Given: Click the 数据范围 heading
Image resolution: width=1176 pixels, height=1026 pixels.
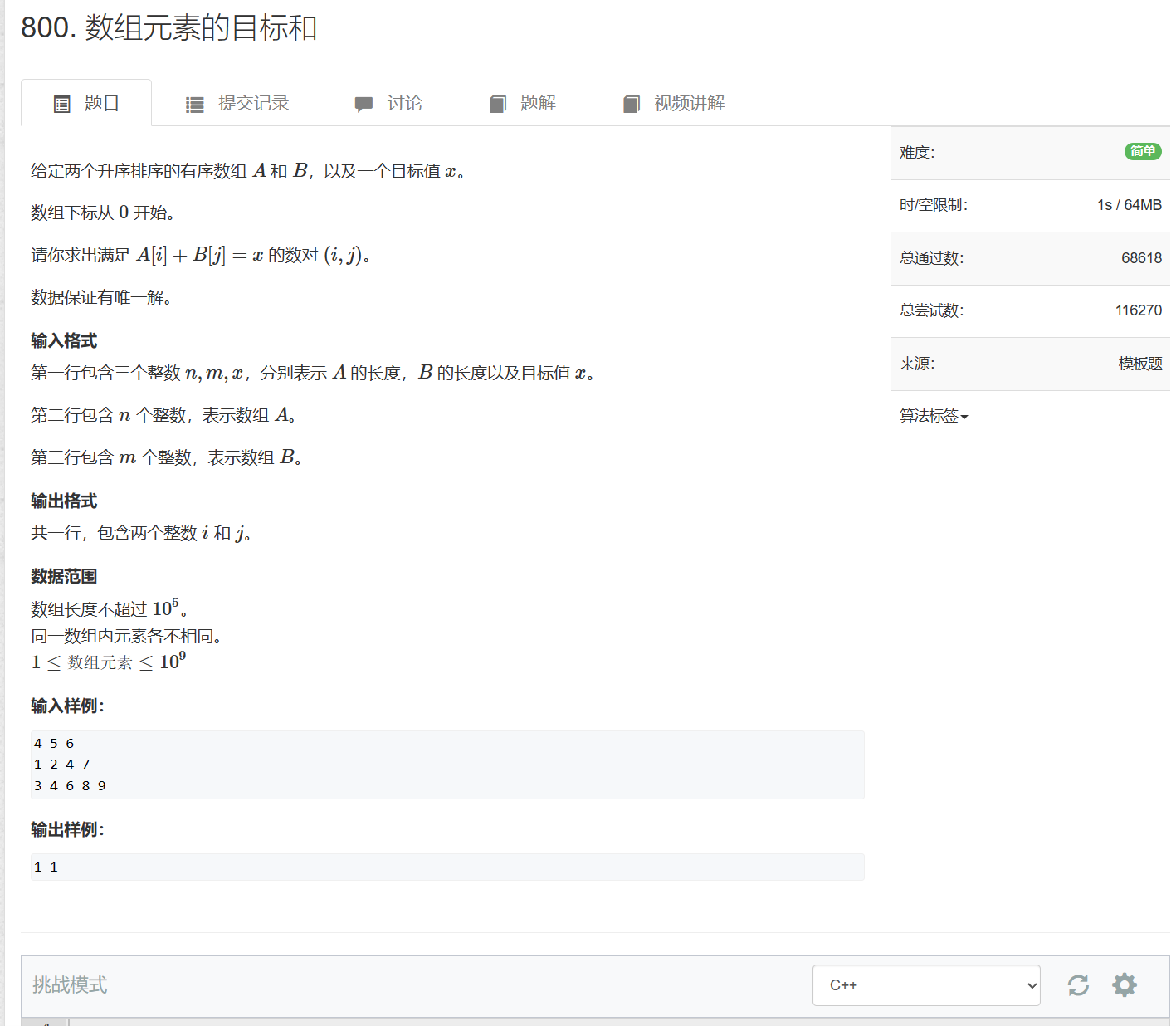Looking at the screenshot, I should pyautogui.click(x=64, y=577).
